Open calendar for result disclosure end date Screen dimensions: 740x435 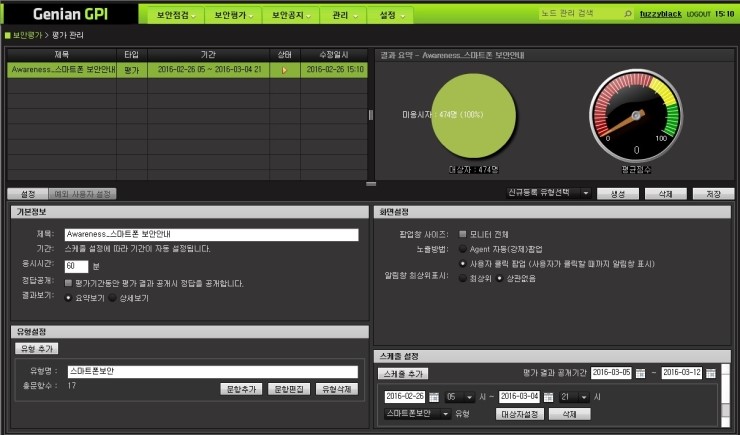tap(711, 373)
